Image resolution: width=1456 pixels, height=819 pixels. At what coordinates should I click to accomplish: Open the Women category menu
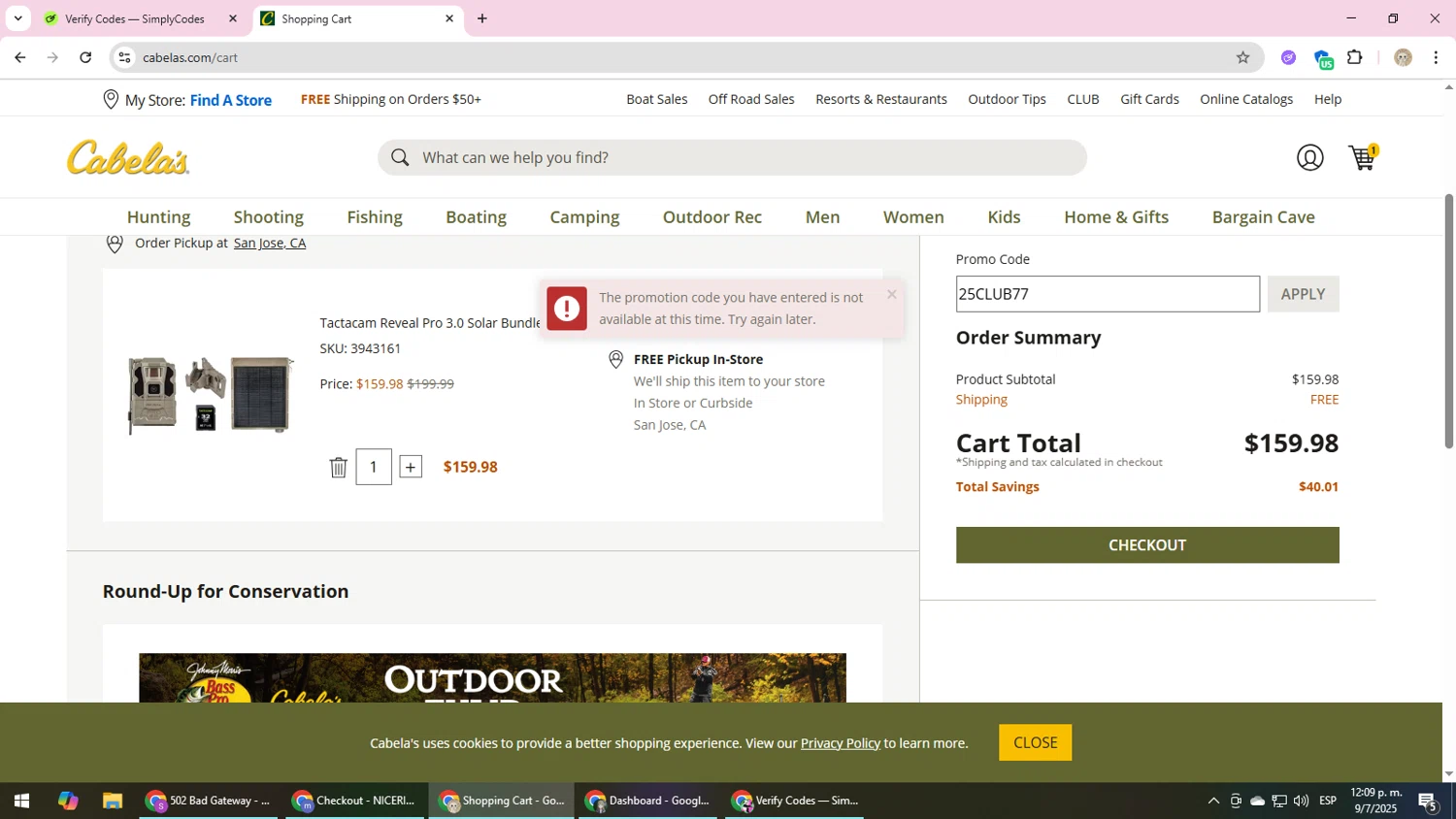pyautogui.click(x=913, y=217)
